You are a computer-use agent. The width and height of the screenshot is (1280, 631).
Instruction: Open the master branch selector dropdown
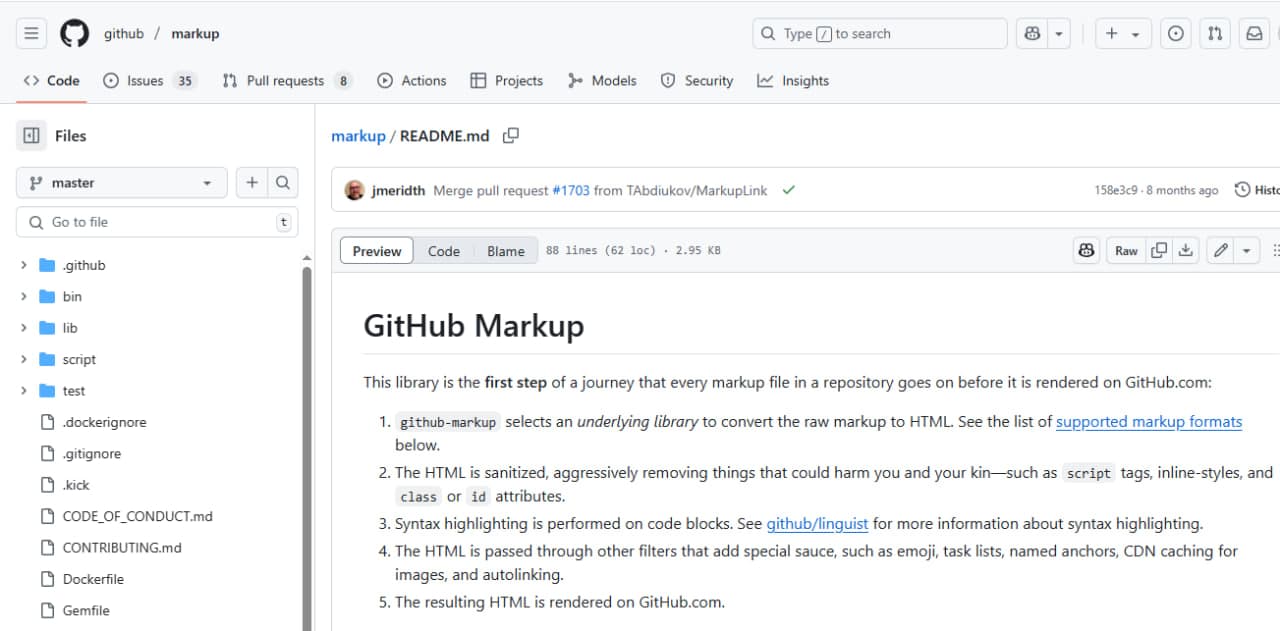coord(122,183)
